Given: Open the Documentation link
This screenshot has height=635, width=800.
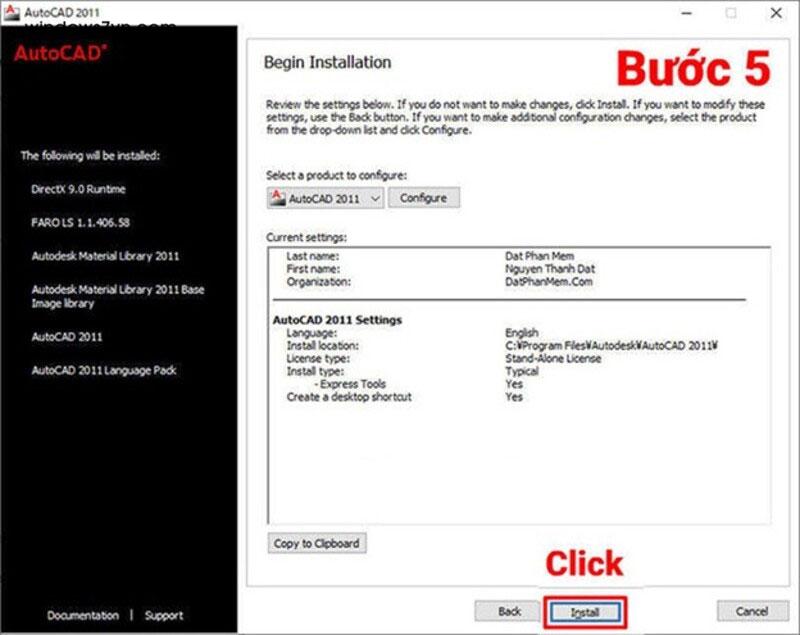Looking at the screenshot, I should pyautogui.click(x=83, y=615).
